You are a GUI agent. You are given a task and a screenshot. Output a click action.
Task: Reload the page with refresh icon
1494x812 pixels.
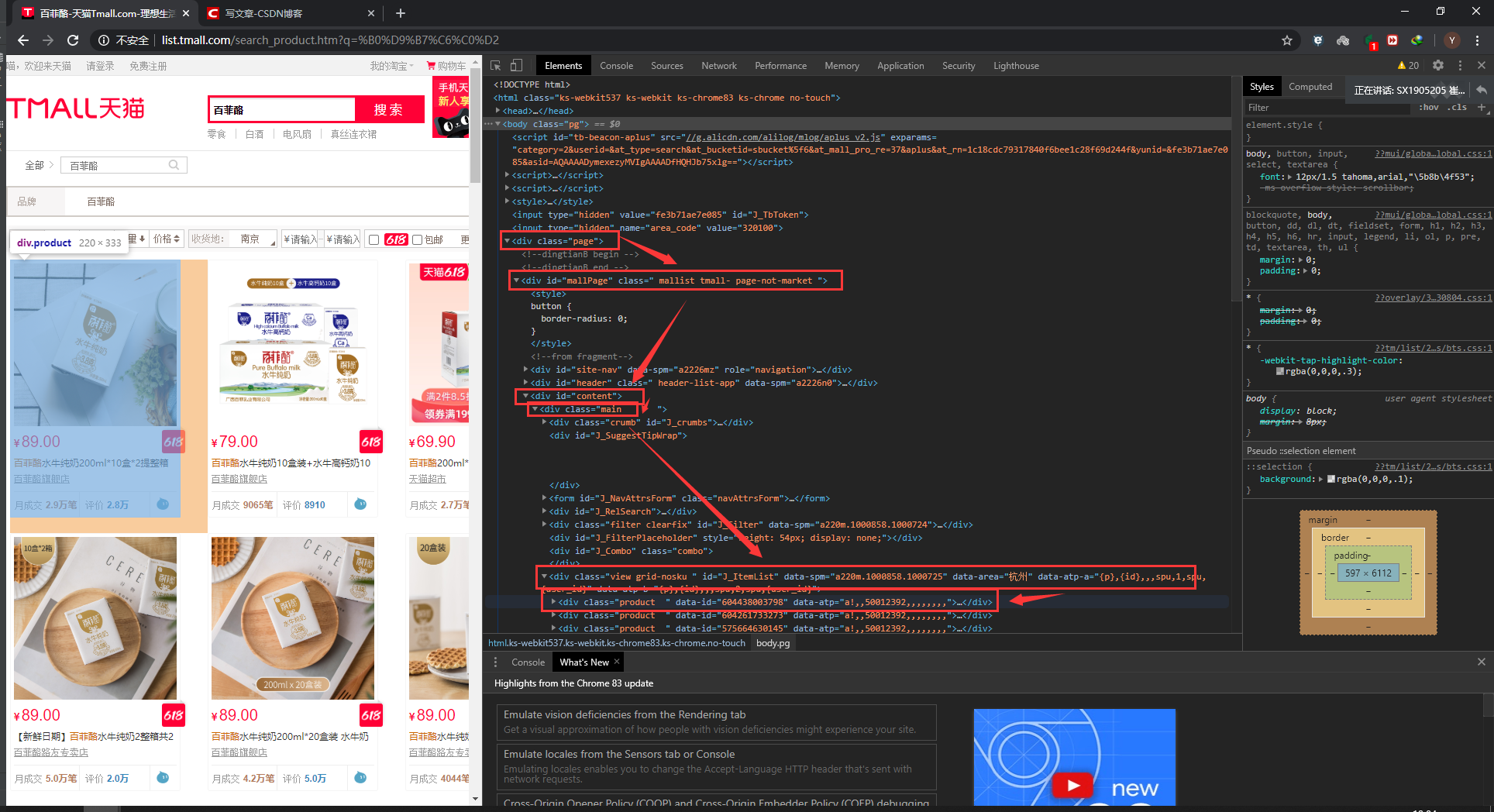coord(73,40)
